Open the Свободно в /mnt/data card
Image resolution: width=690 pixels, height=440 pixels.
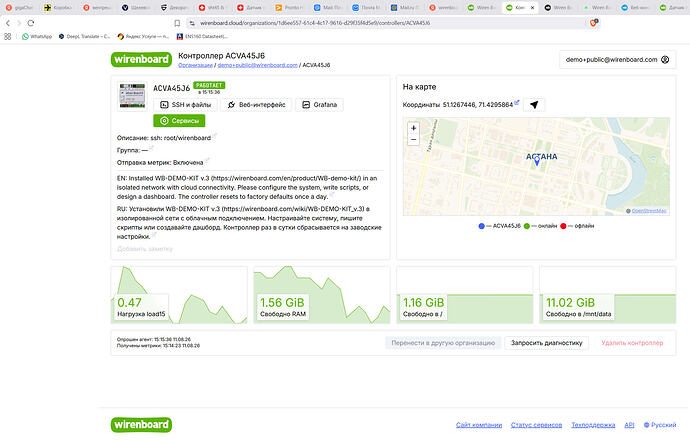click(608, 295)
